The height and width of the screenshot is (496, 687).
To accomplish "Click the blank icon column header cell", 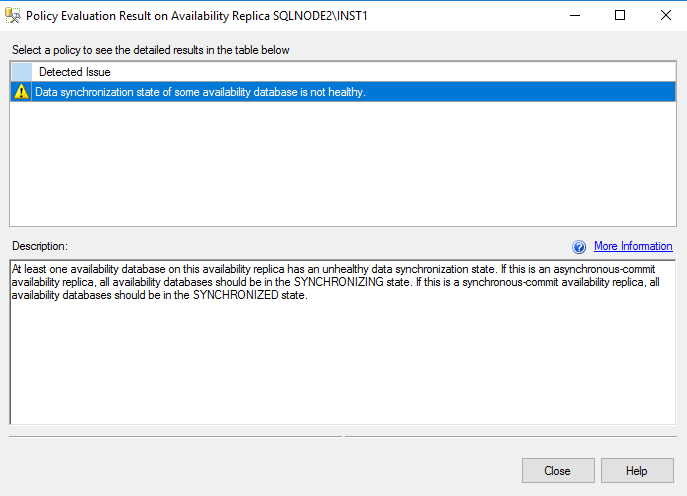I will click(21, 72).
